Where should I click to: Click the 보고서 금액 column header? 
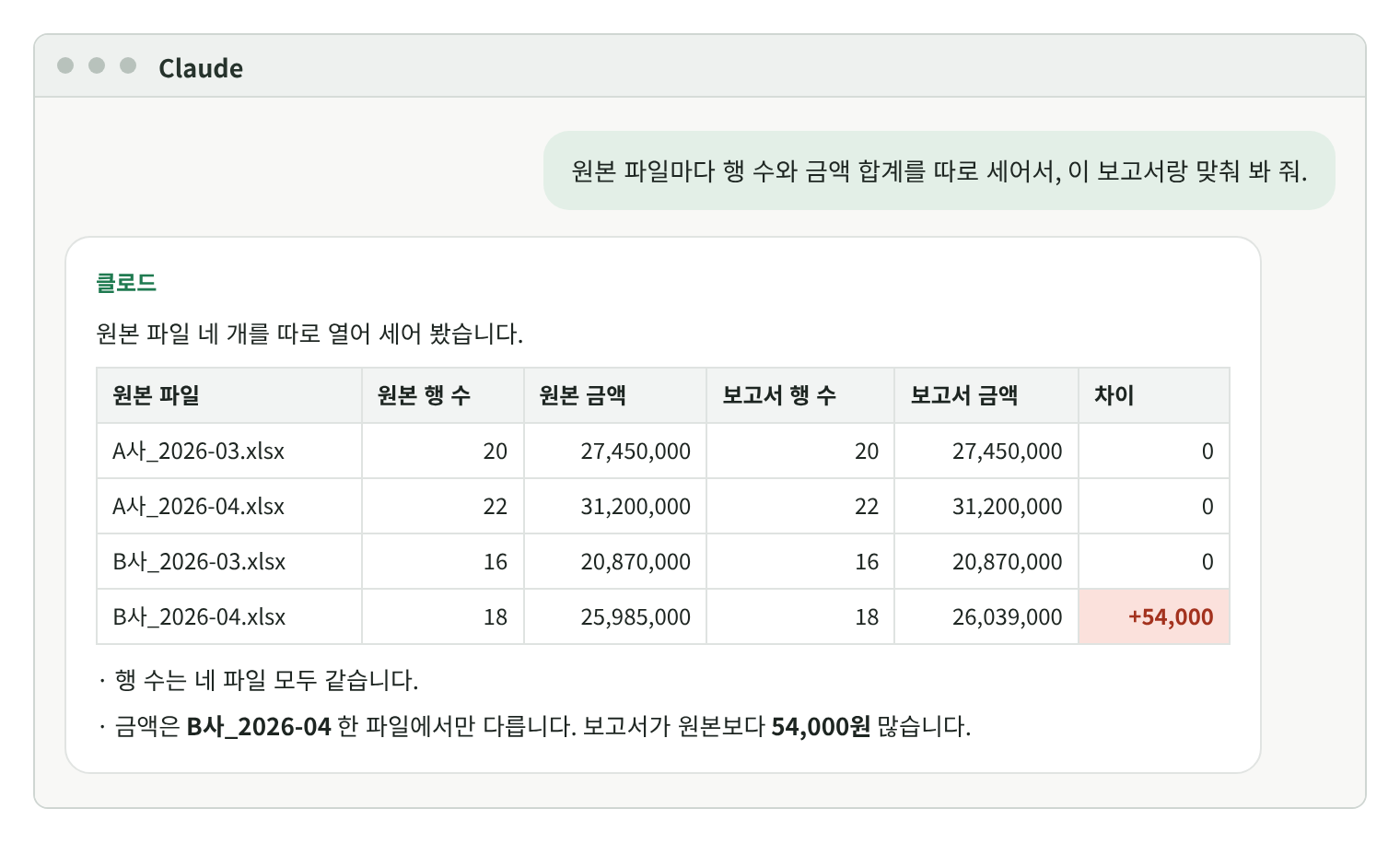pyautogui.click(x=986, y=395)
